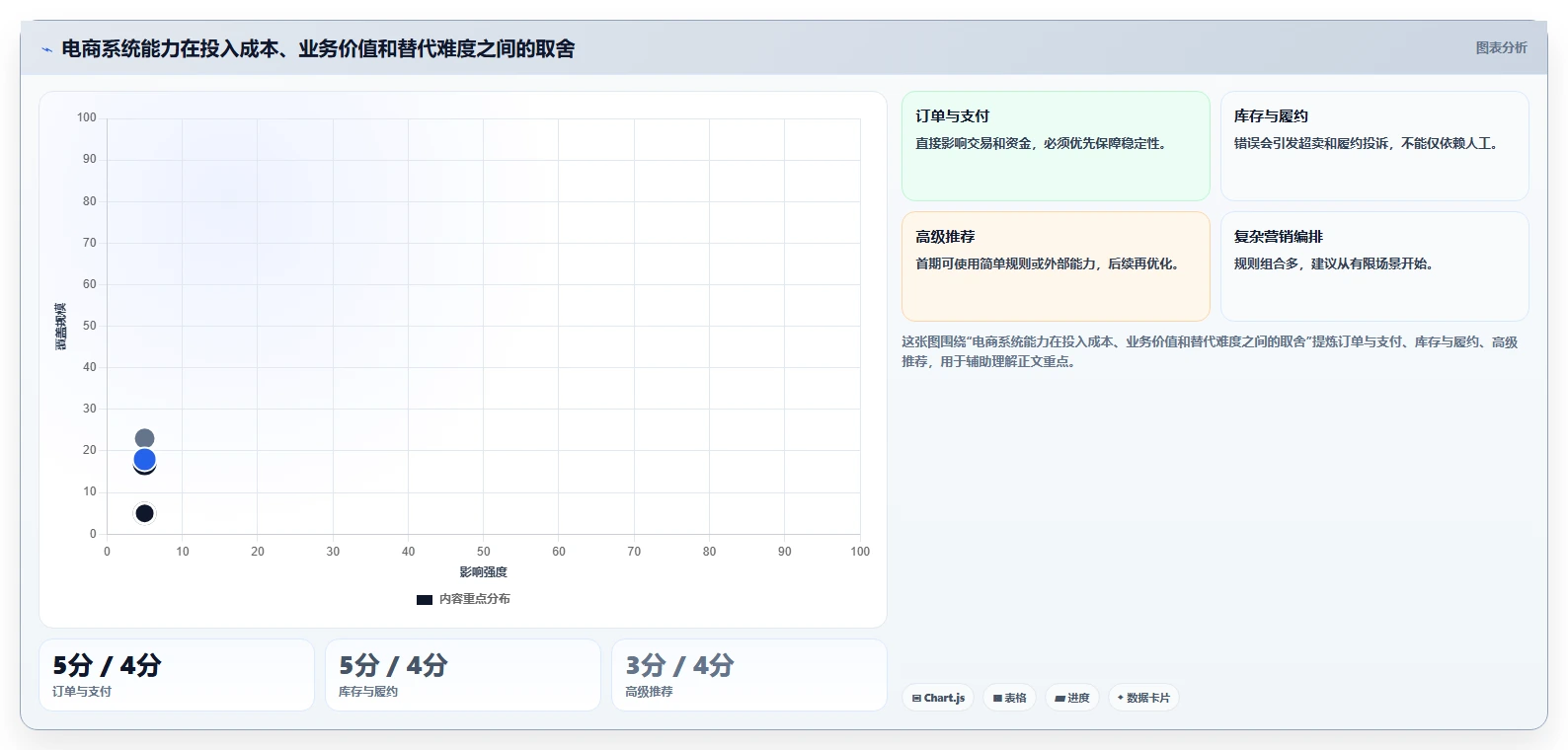The image size is (1568, 750).
Task: Click the 3分 / 4分 score above 高级推荐
Action: 679,665
